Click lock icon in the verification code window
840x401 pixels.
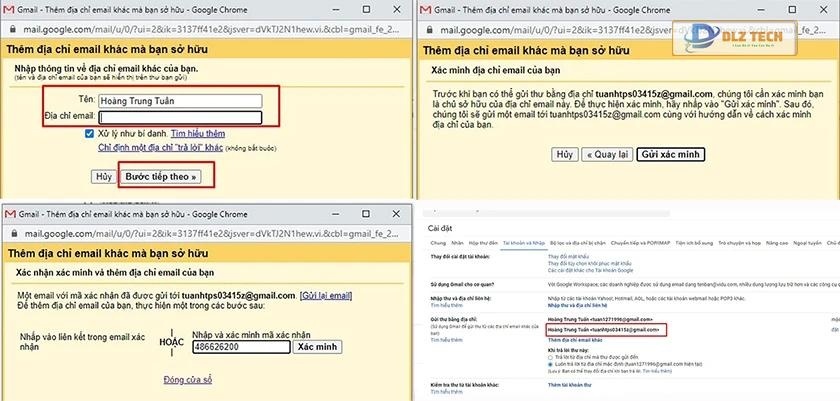click(10, 234)
